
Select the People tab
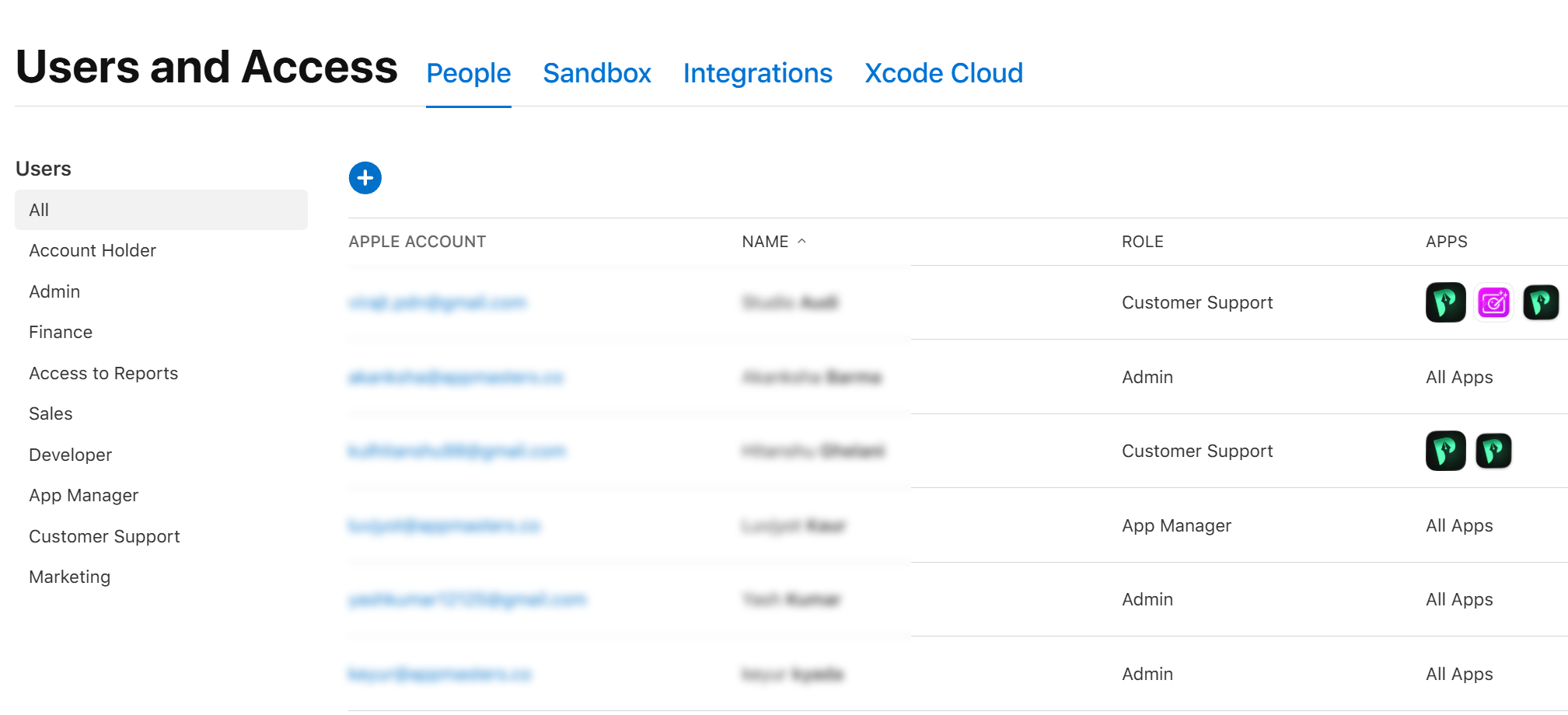tap(468, 73)
